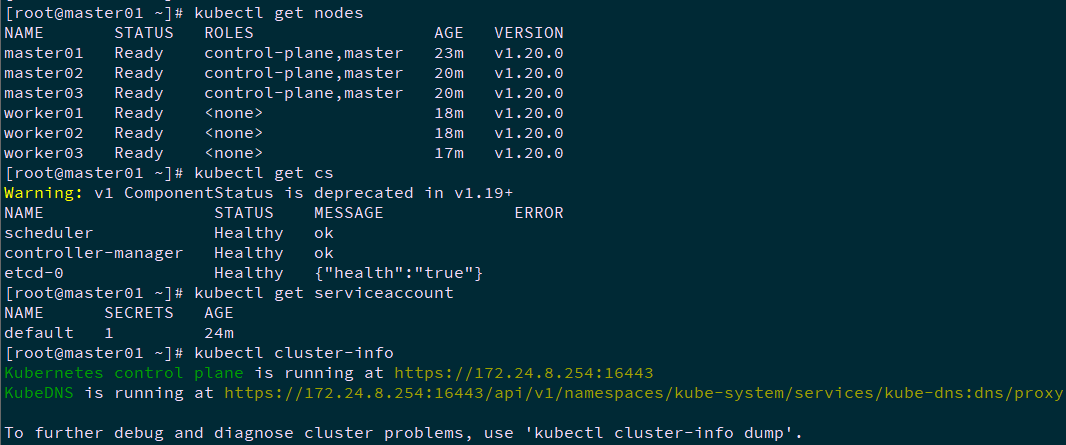Click the SECRETS column header
The width and height of the screenshot is (1066, 445).
(139, 313)
